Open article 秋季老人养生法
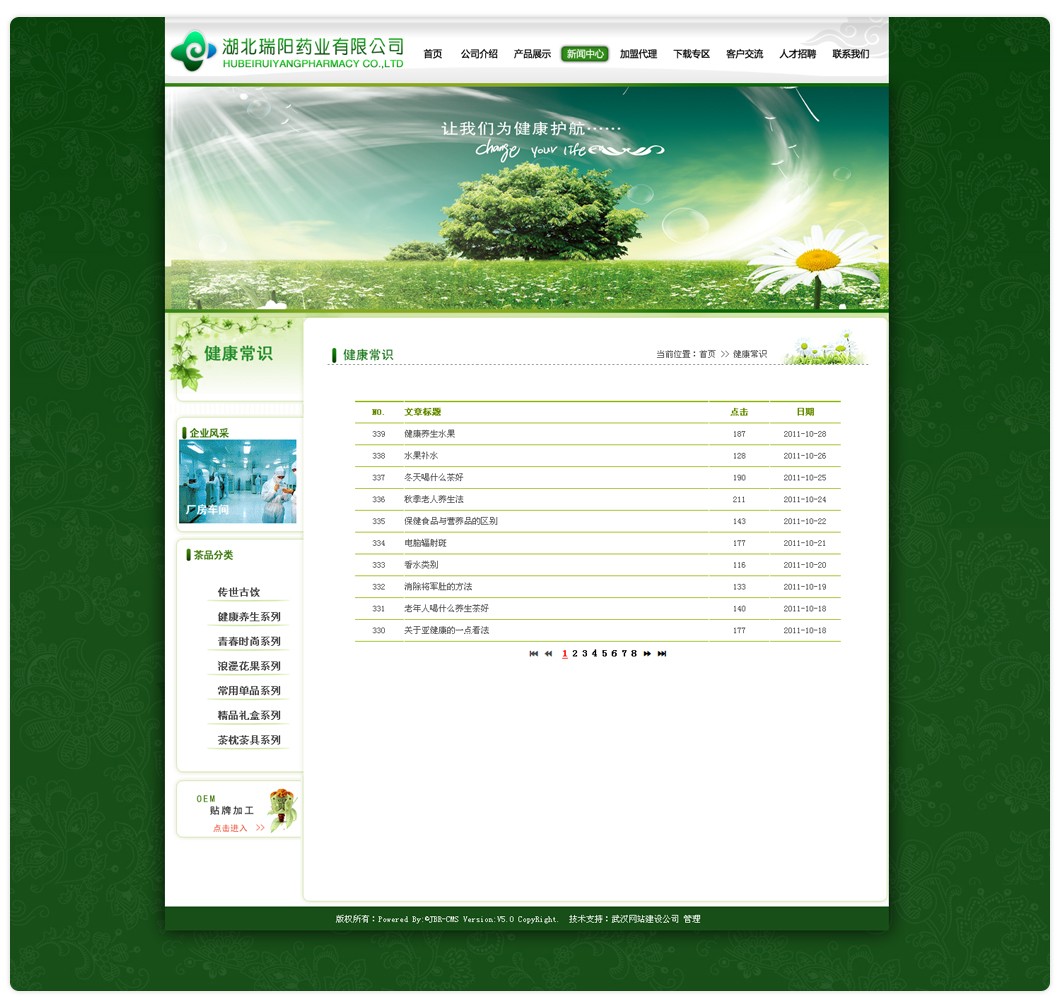Image resolution: width=1060 pixels, height=1008 pixels. pyautogui.click(x=433, y=500)
